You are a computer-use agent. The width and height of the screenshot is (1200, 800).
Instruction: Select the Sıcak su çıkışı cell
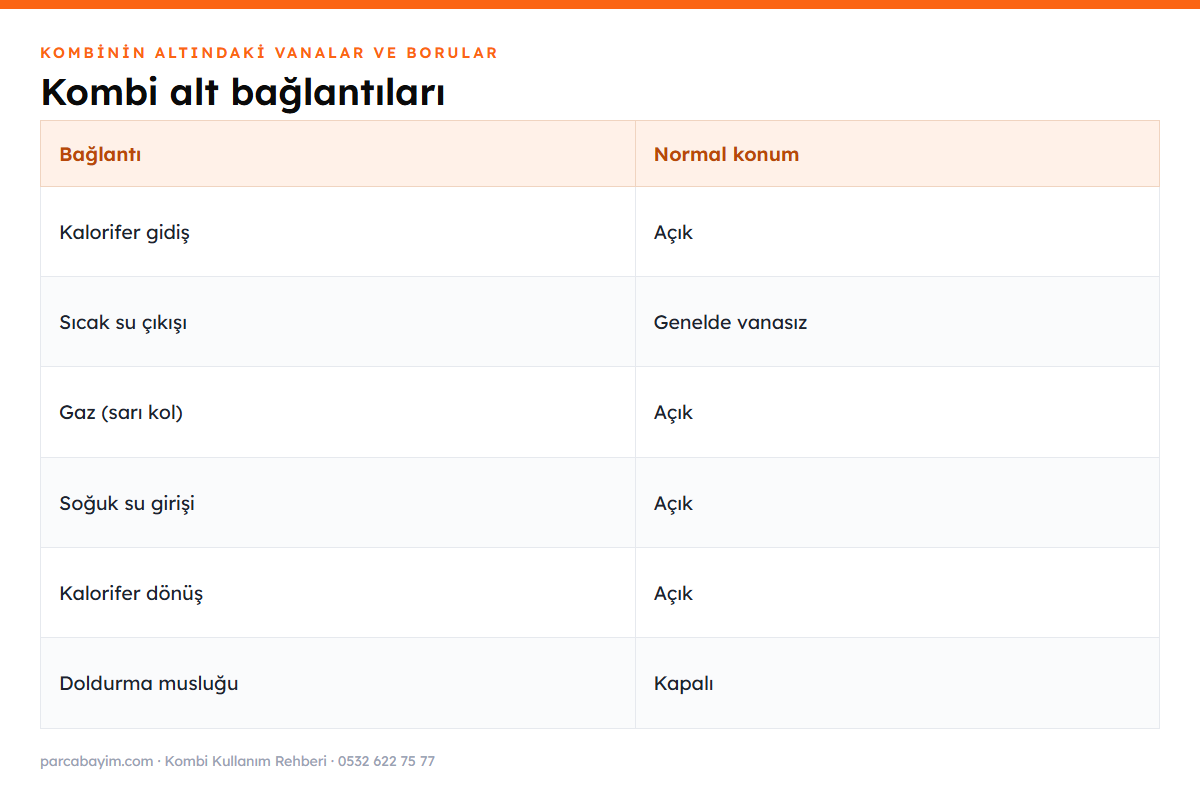point(338,322)
